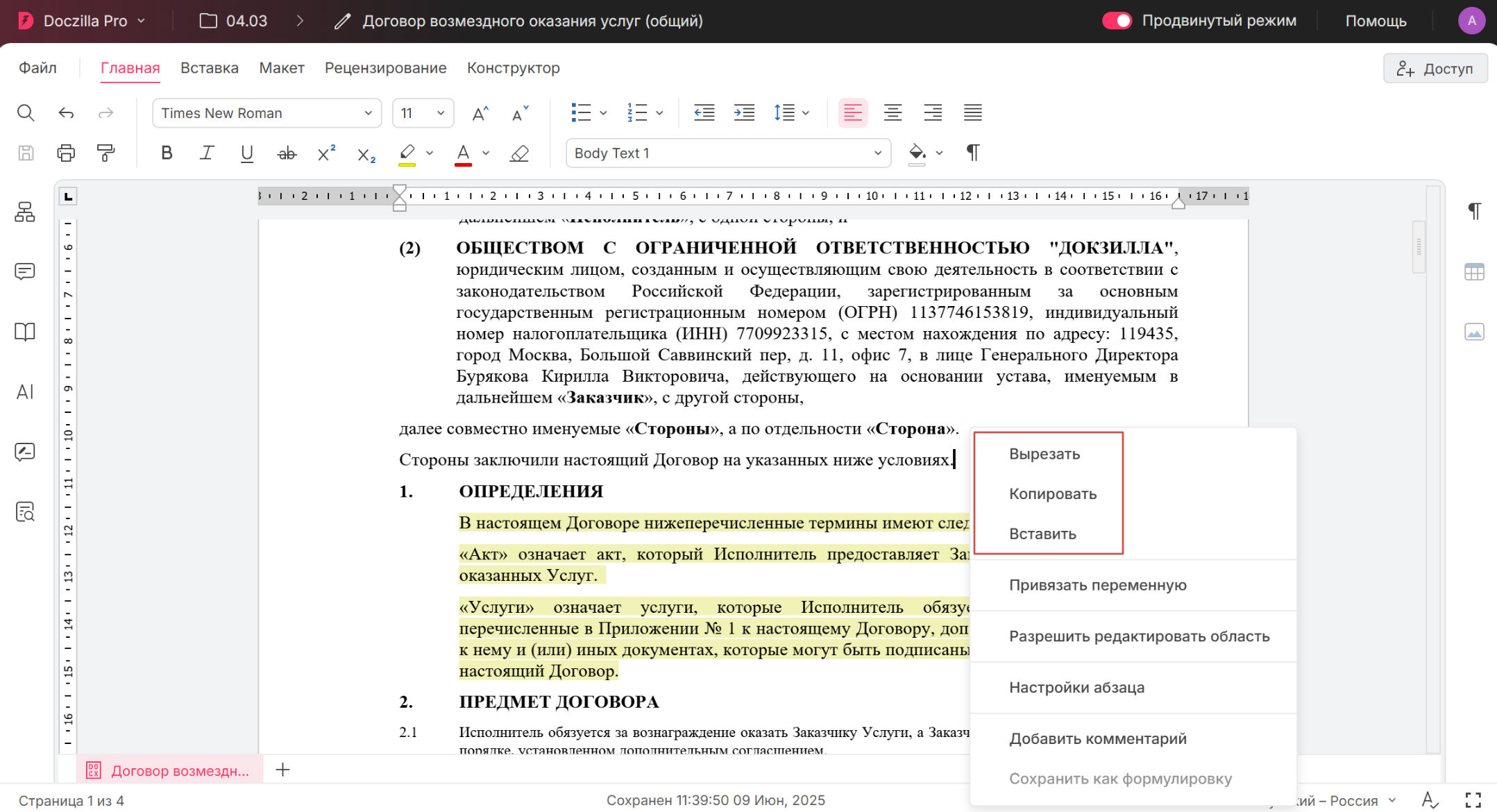Apply bold formatting
Screen dimensions: 1497x812
(x=167, y=153)
